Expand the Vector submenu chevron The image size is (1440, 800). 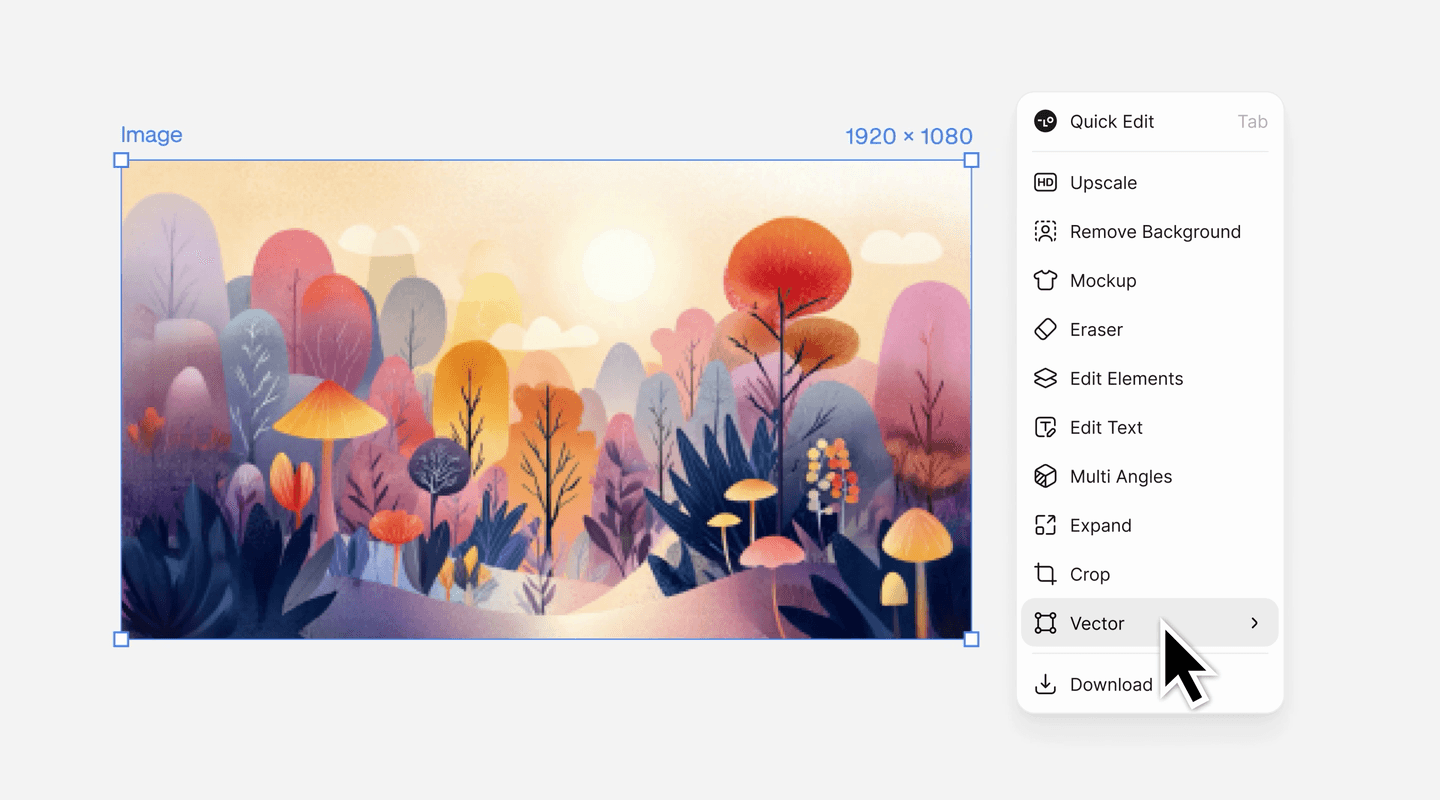tap(1254, 624)
